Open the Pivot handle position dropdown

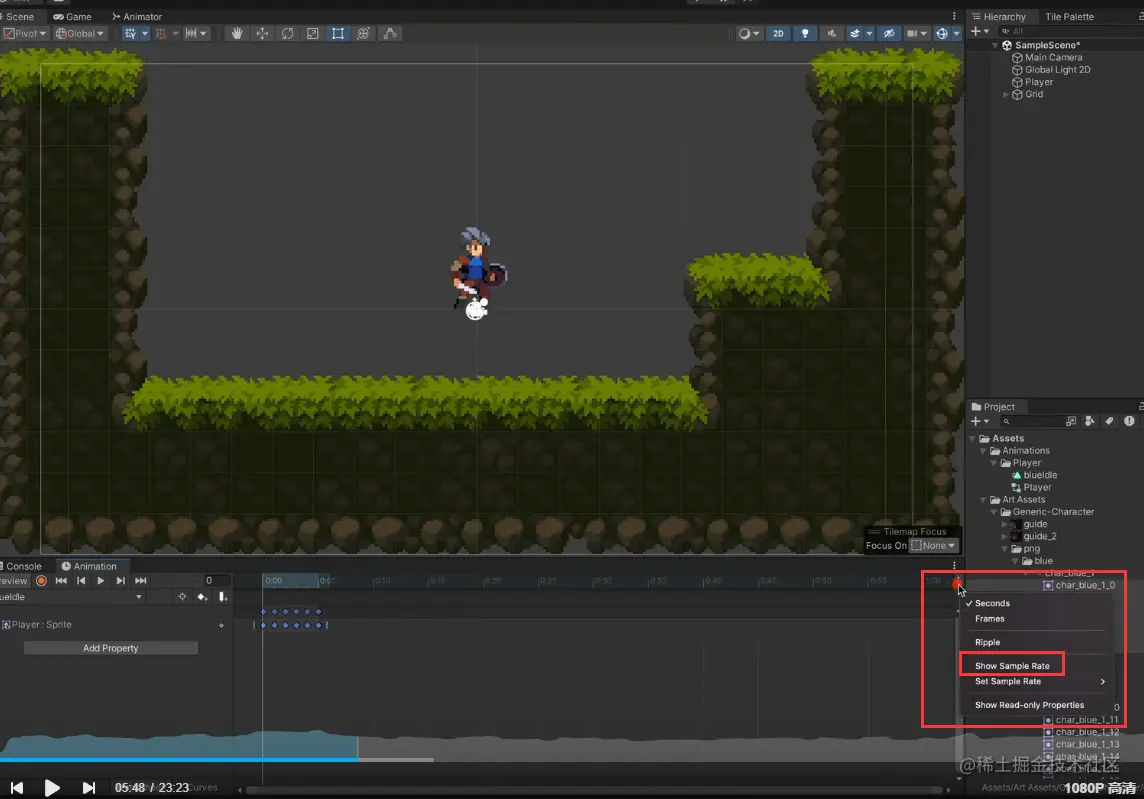[25, 34]
